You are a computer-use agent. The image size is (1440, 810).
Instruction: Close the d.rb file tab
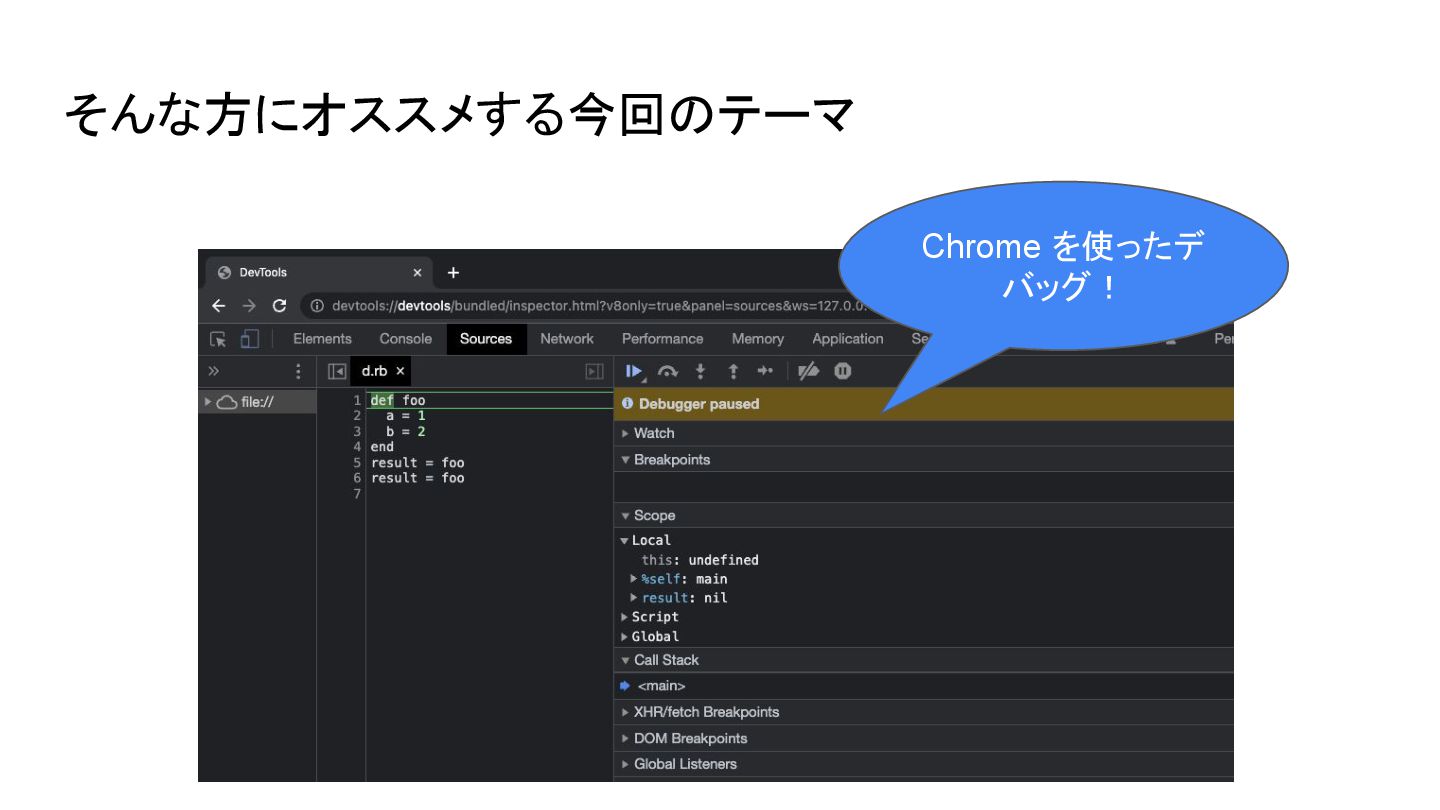[400, 371]
